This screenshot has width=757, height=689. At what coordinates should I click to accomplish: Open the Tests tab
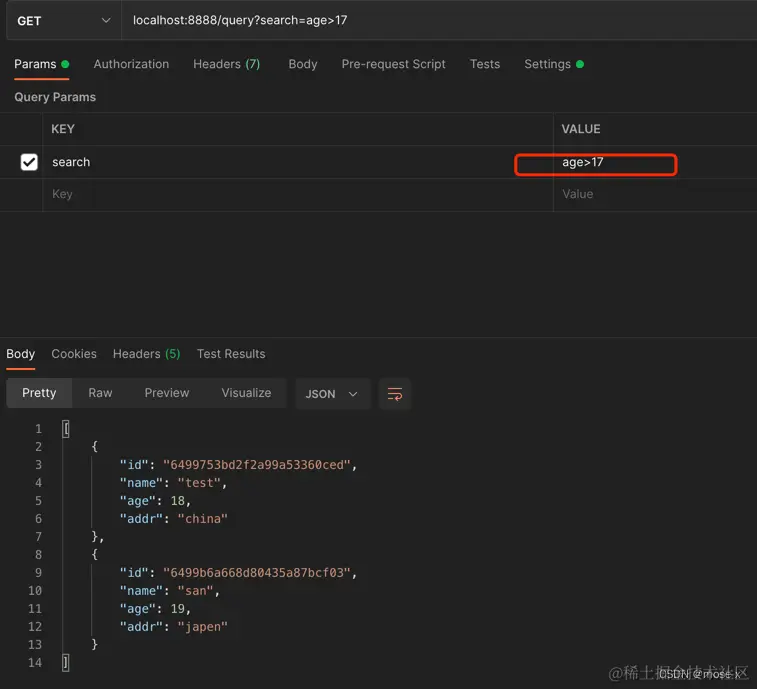[485, 64]
